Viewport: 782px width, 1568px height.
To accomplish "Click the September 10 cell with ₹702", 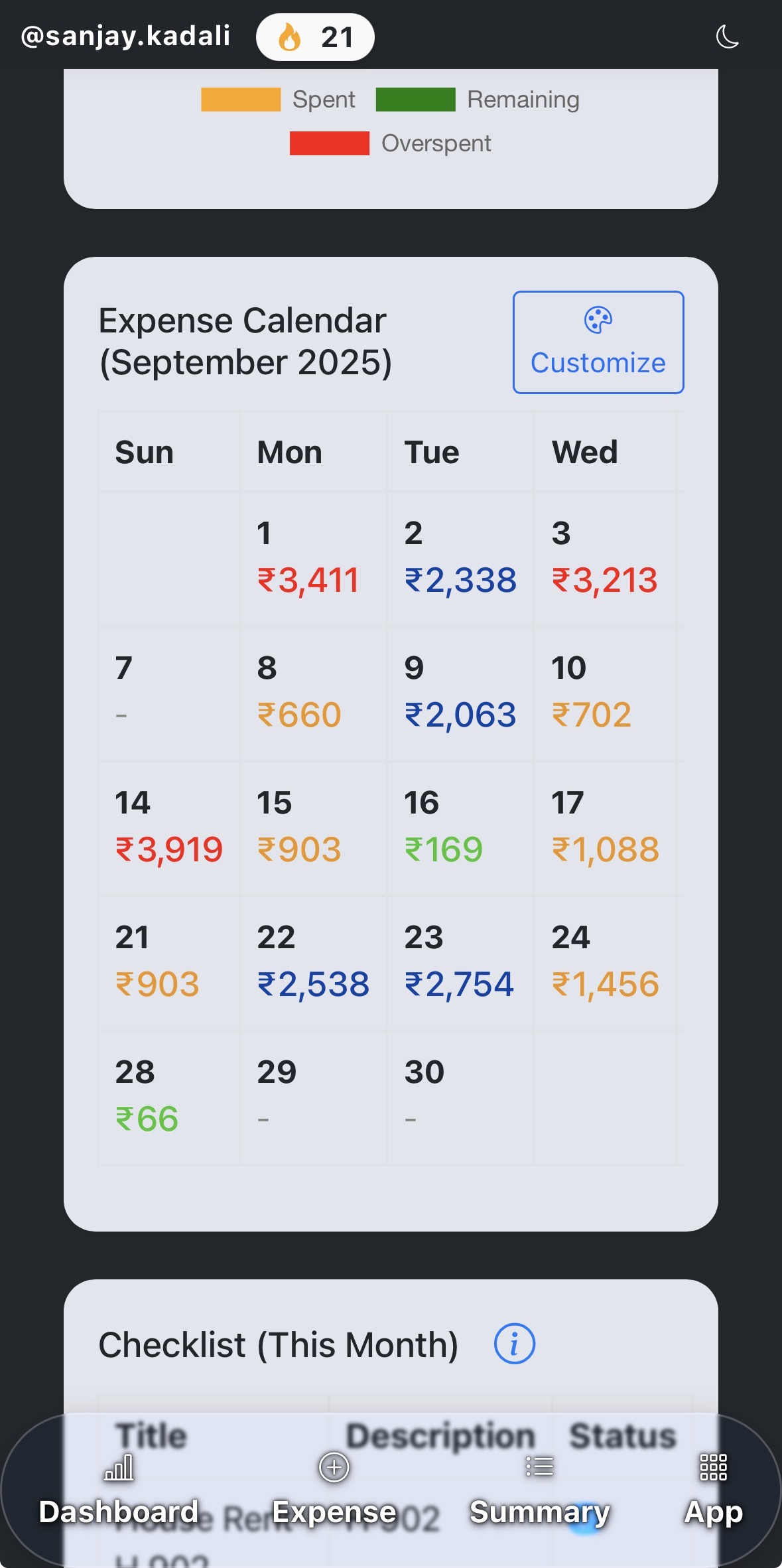I will click(604, 693).
